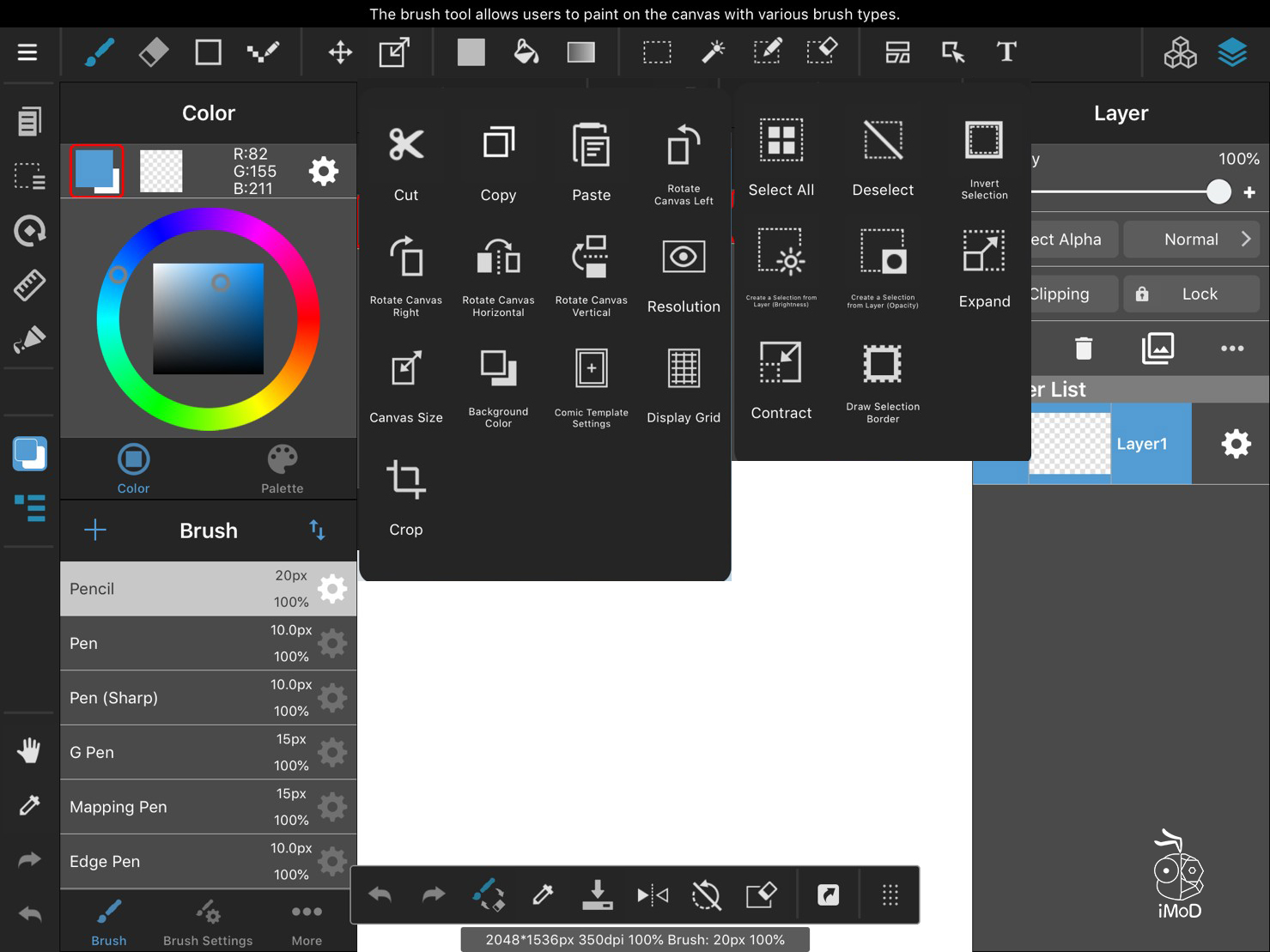Click the blue foreground color swatch
Image resolution: width=1270 pixels, height=952 pixels.
[x=94, y=168]
